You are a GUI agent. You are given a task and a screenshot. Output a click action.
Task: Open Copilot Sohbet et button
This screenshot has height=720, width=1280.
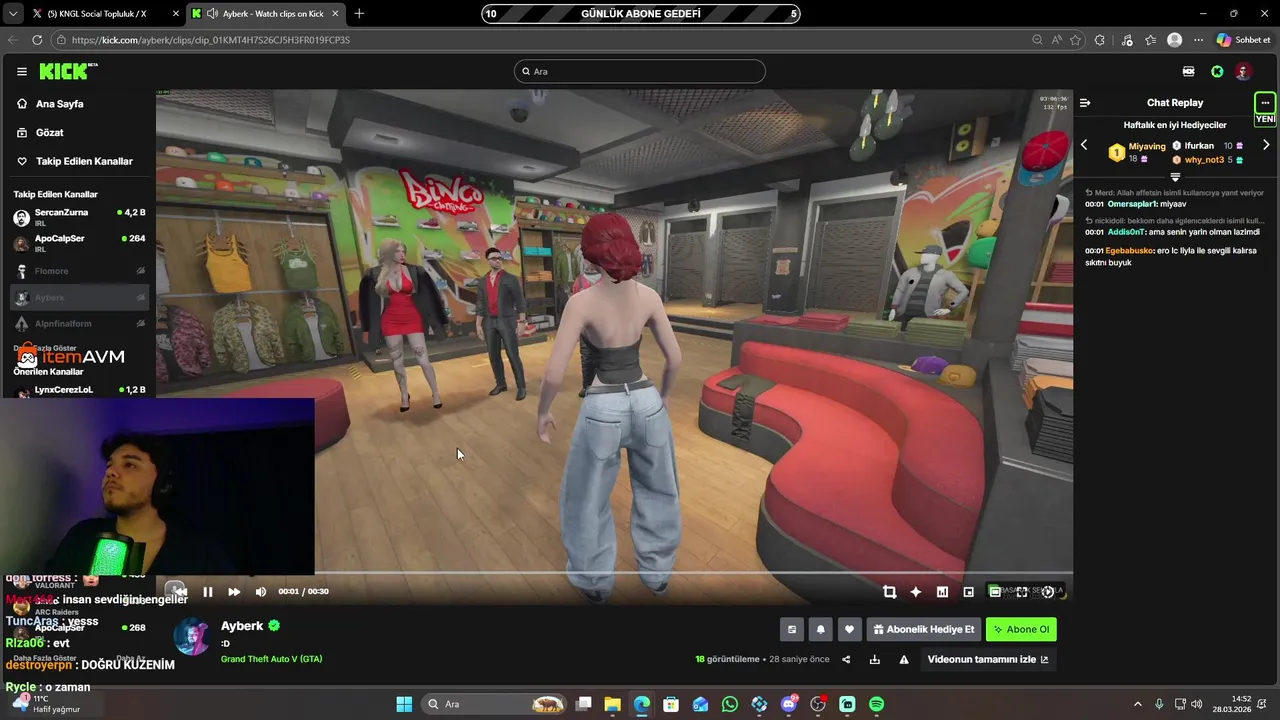click(x=1244, y=40)
